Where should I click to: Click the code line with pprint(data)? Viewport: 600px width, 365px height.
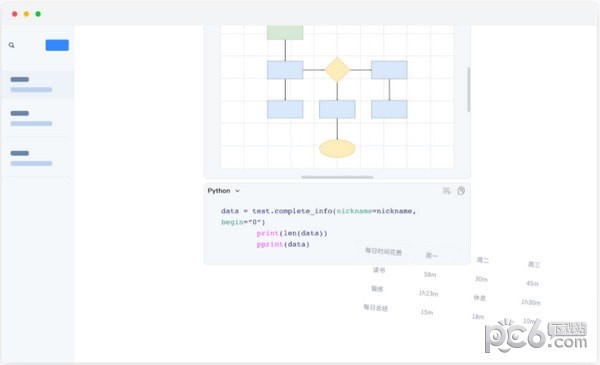283,244
